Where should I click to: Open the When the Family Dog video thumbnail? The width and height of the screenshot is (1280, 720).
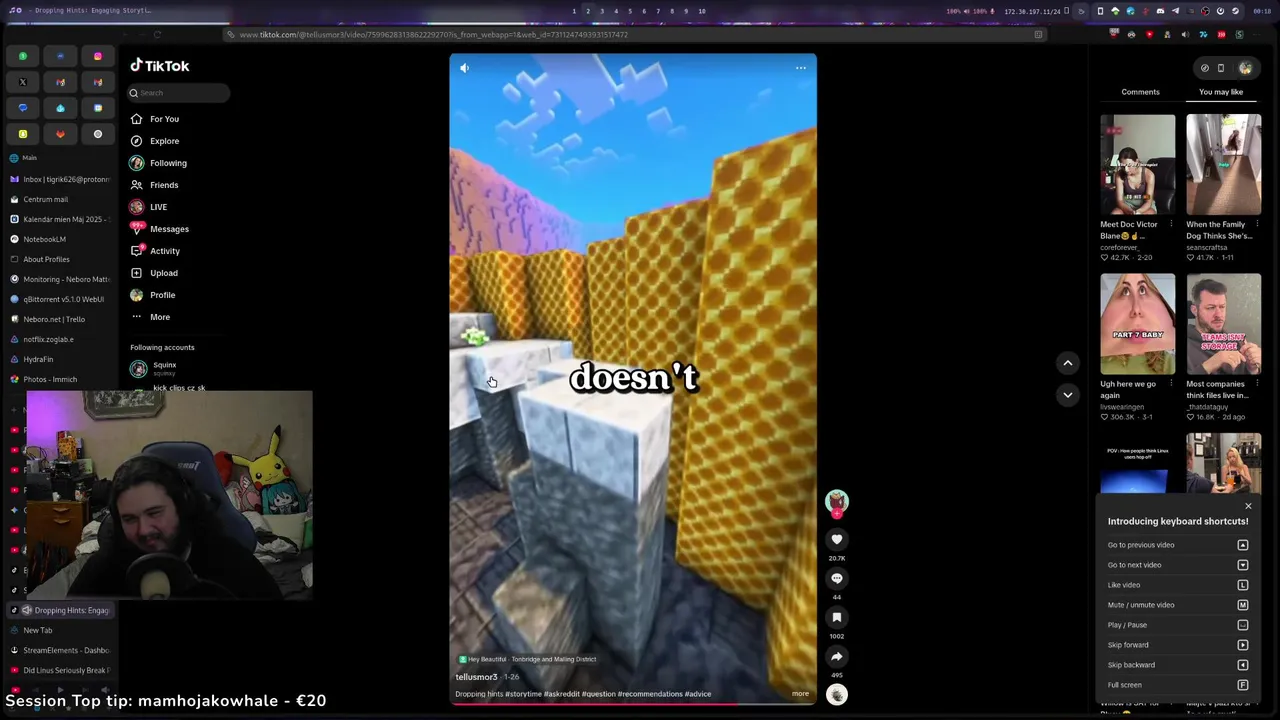pos(1224,164)
